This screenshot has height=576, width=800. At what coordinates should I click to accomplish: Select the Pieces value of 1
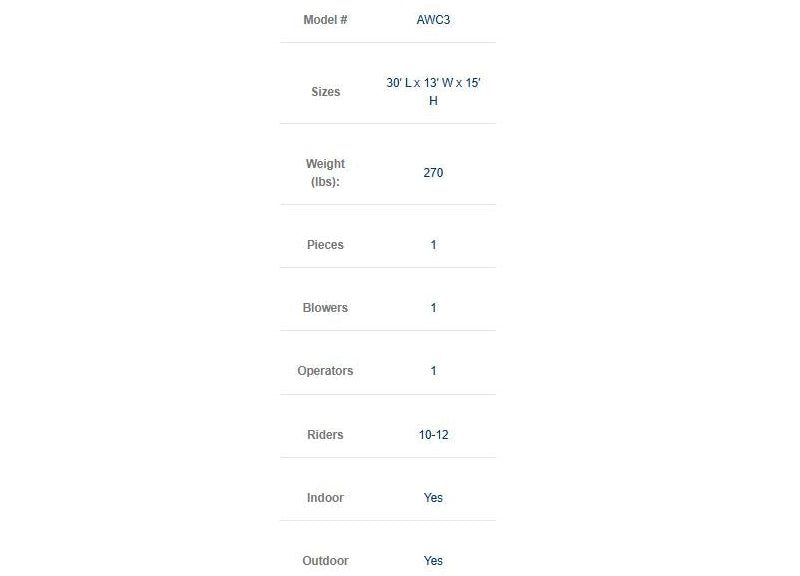(x=433, y=245)
